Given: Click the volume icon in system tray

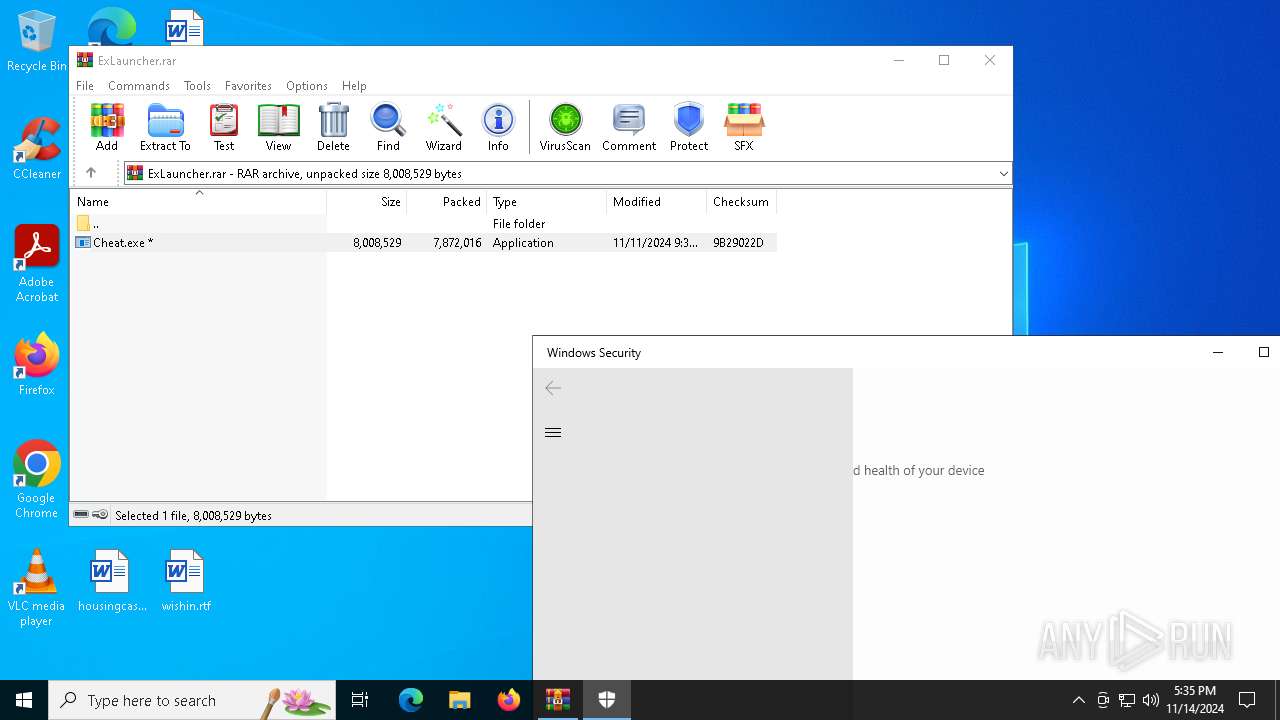Looking at the screenshot, I should (1151, 700).
